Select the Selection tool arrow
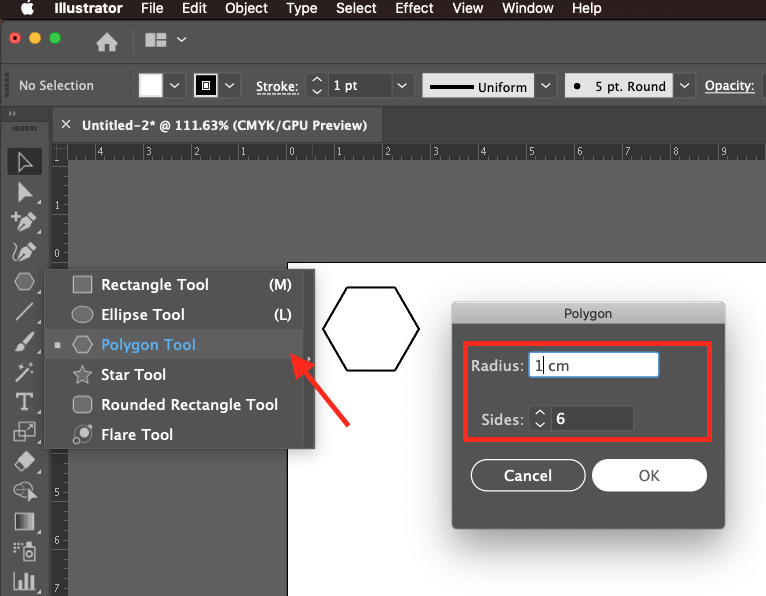Screen dimensions: 766x596 pyautogui.click(x=24, y=162)
